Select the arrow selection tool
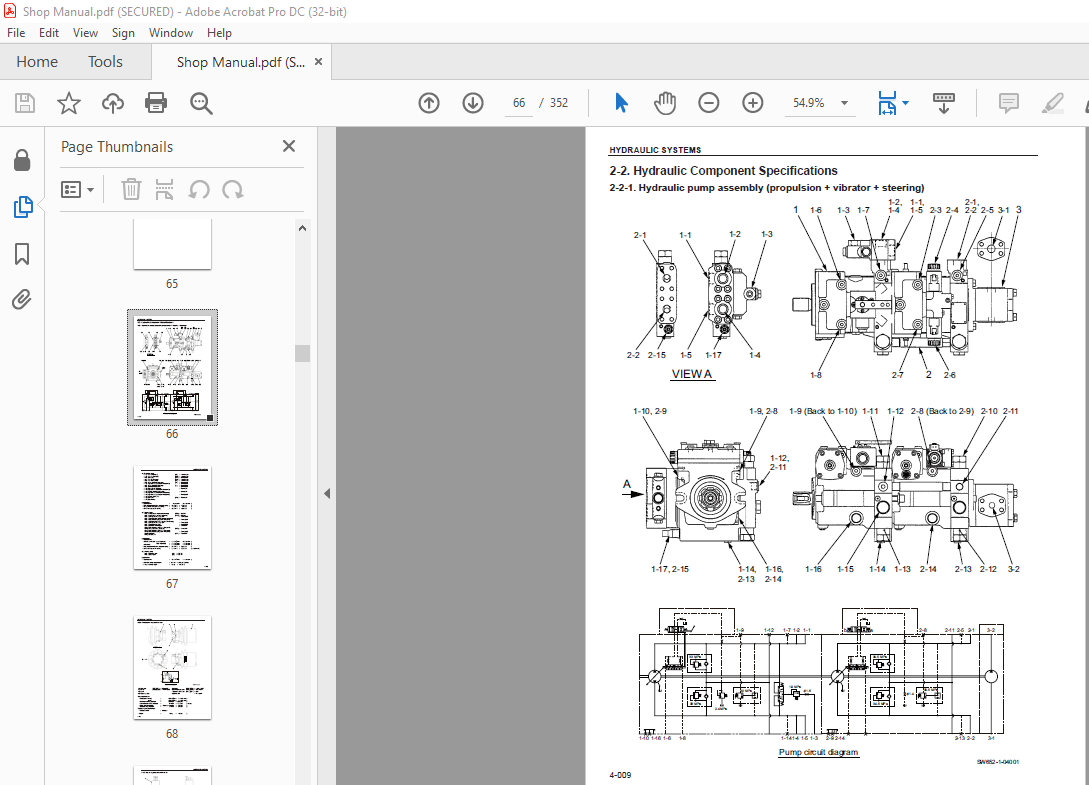This screenshot has height=785, width=1089. (x=621, y=103)
